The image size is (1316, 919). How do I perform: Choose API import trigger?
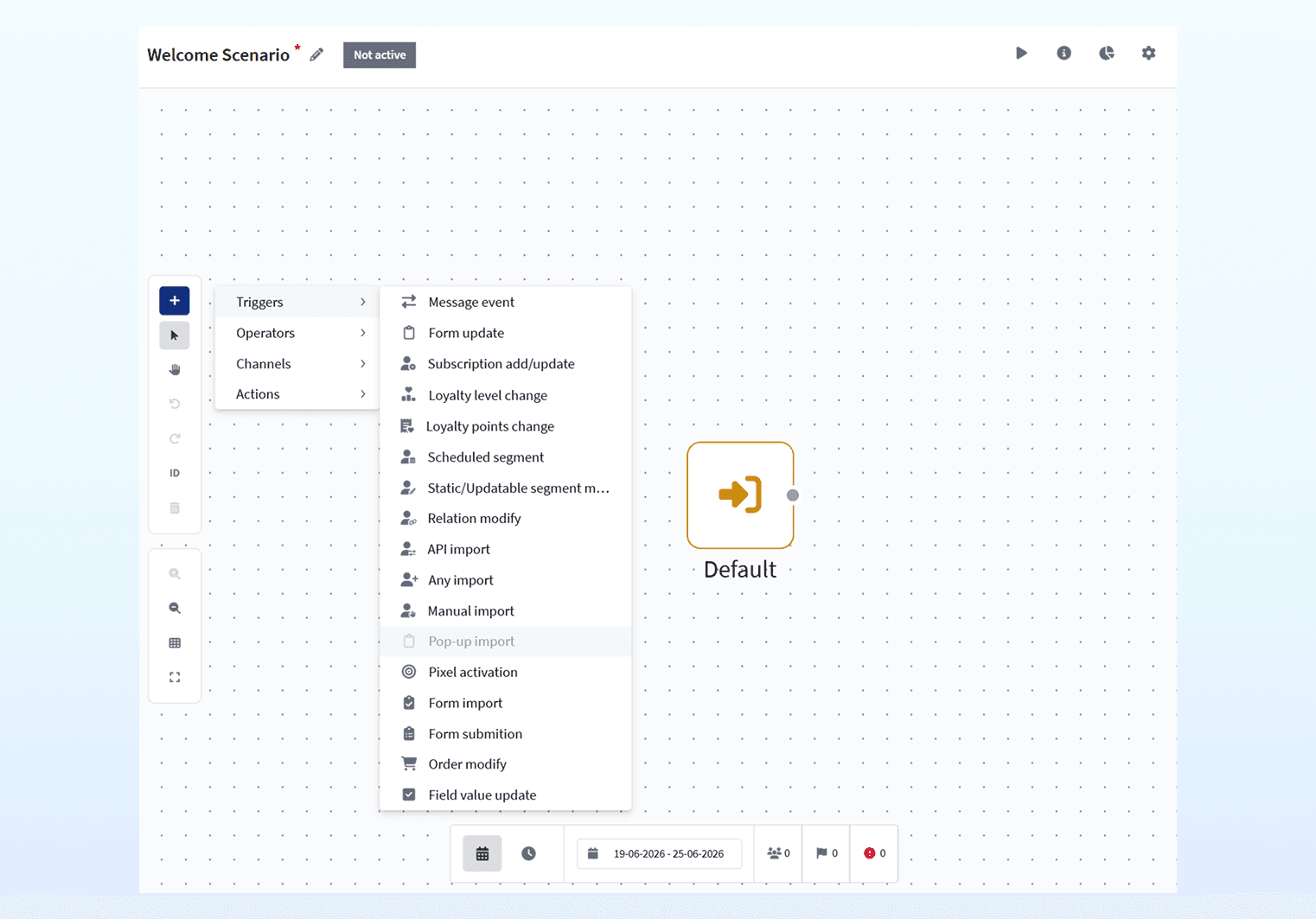pyautogui.click(x=506, y=549)
